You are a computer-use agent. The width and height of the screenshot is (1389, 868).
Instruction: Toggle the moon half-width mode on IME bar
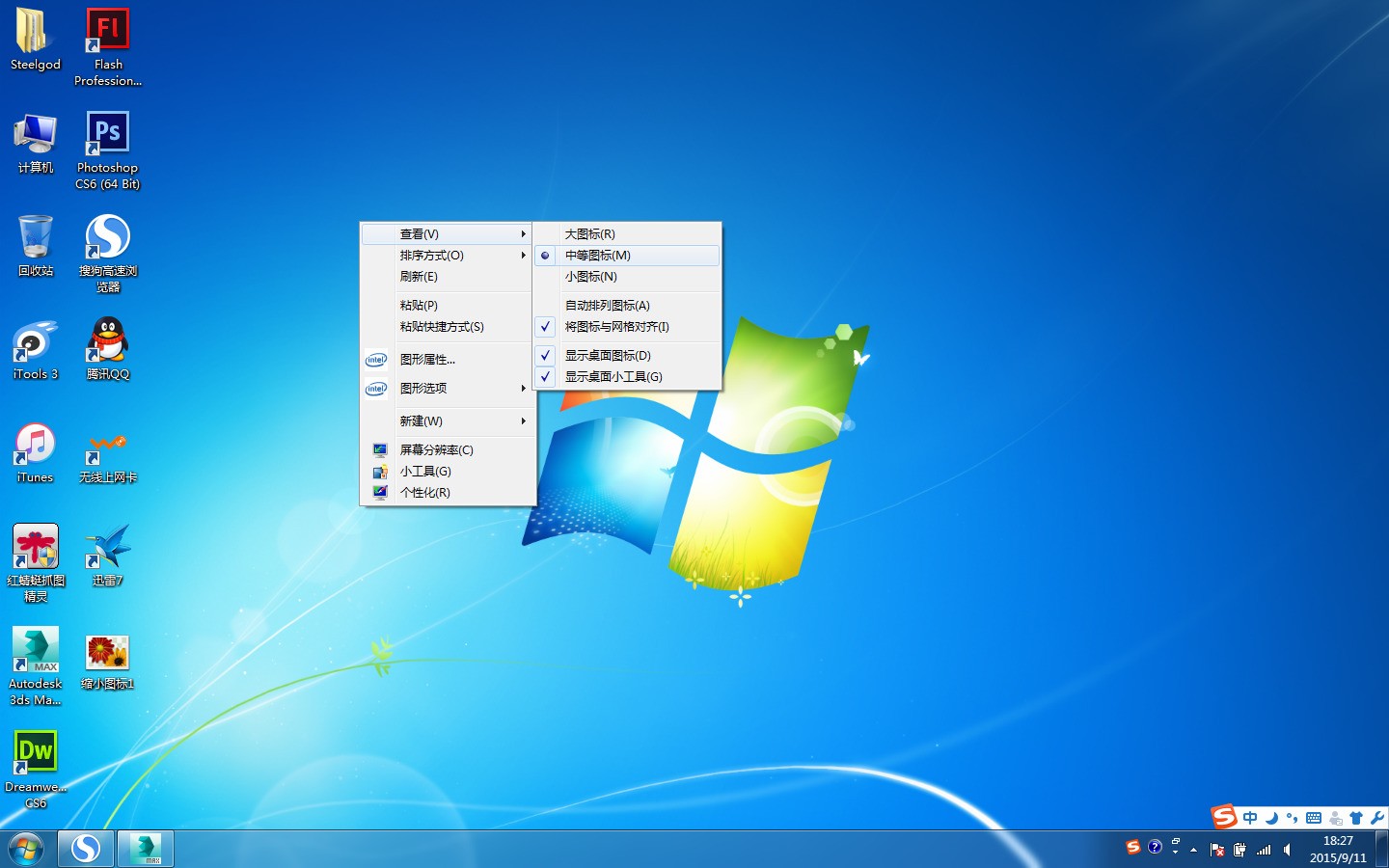(1271, 818)
